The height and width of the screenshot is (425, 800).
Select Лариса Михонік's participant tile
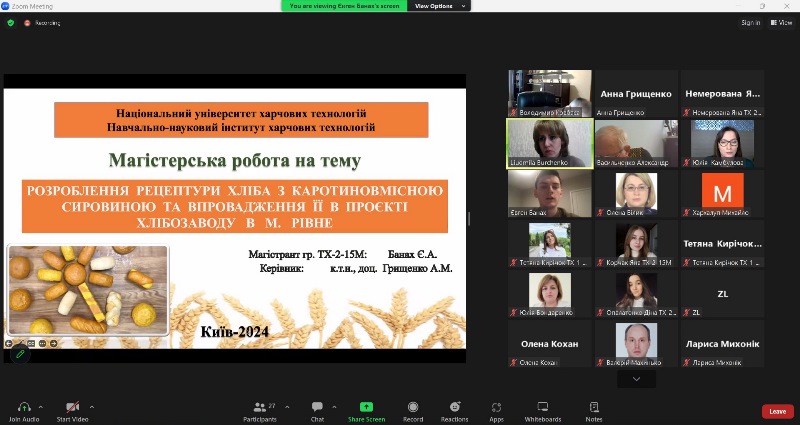click(x=722, y=344)
